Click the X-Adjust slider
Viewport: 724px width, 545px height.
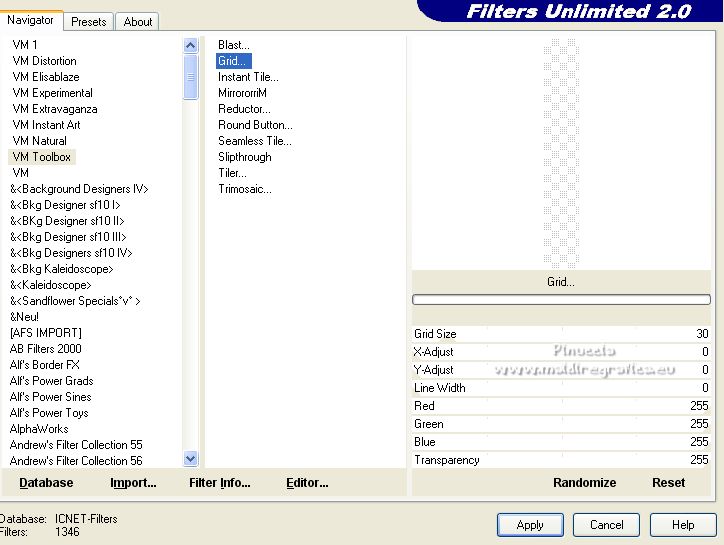click(x=561, y=351)
